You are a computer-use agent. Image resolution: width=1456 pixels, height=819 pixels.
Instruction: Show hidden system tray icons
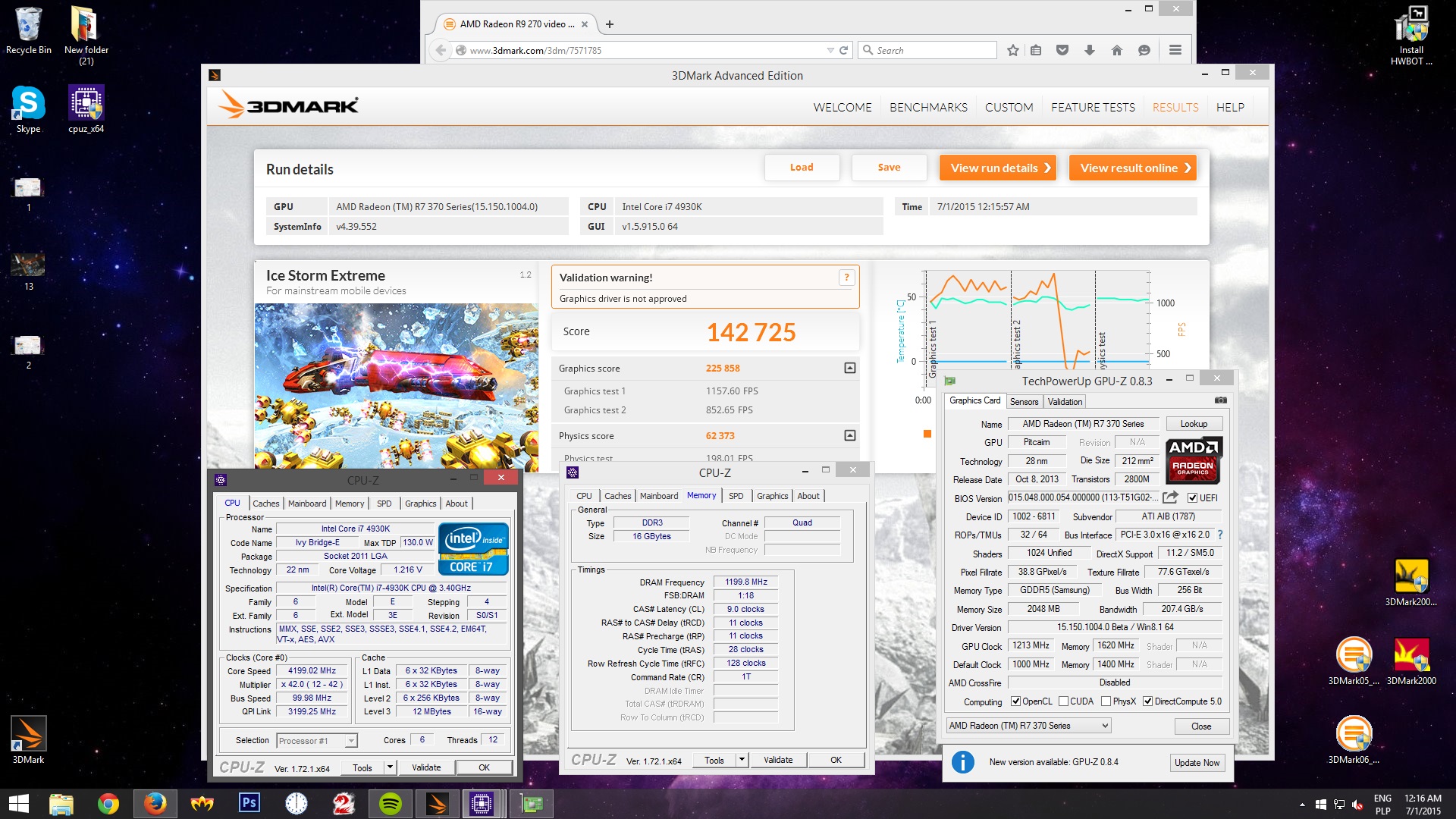1303,804
